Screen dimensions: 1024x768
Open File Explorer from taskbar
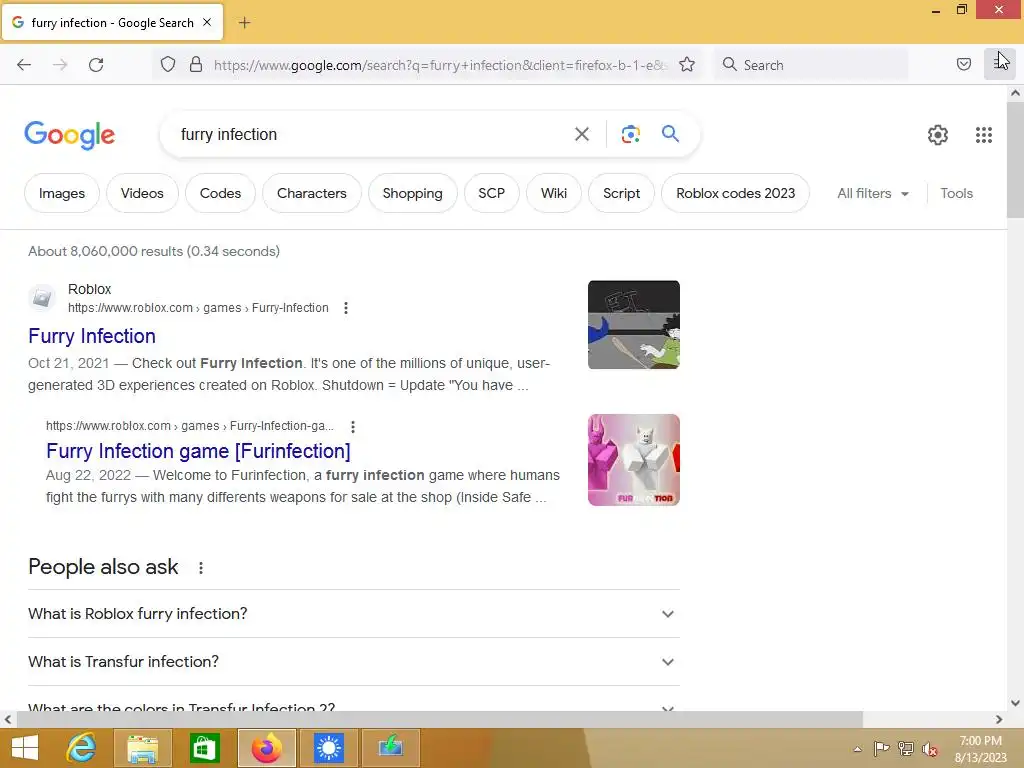coord(143,748)
